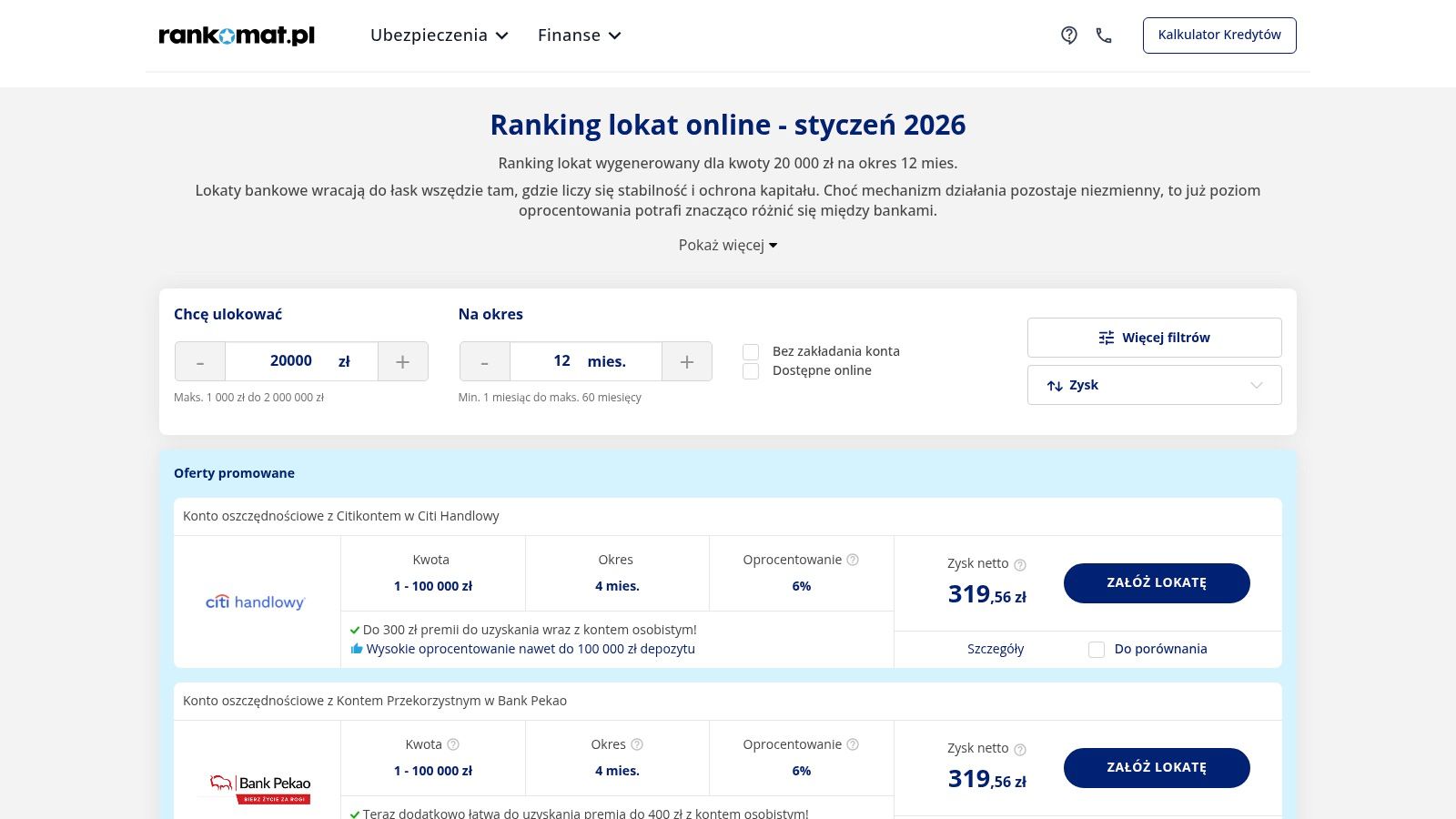The image size is (1456, 819).
Task: Click Bank Pekao 319,56 zł profit value
Action: (x=987, y=779)
